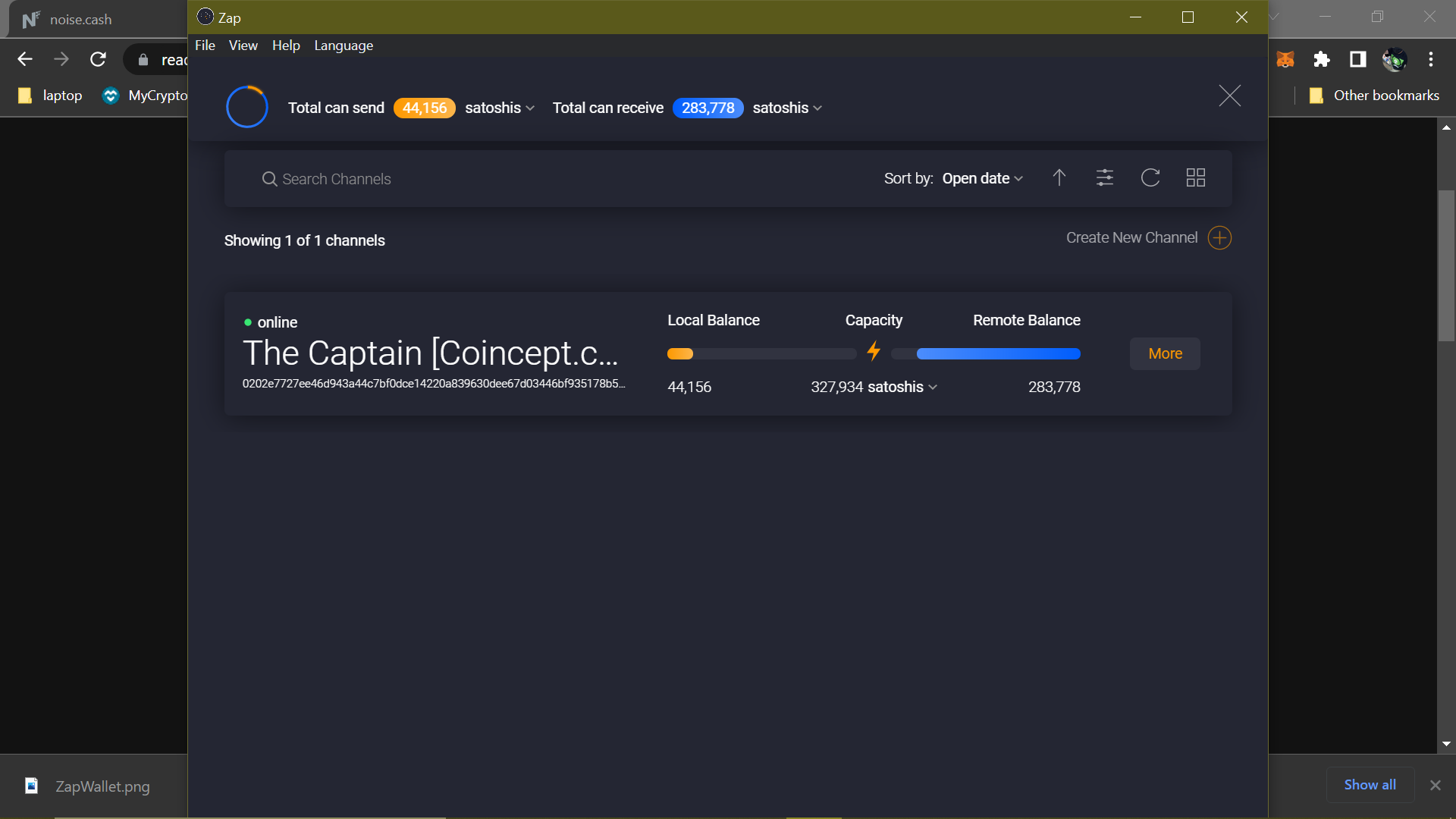Click the plus icon to create channel
This screenshot has width=1456, height=819.
1219,238
